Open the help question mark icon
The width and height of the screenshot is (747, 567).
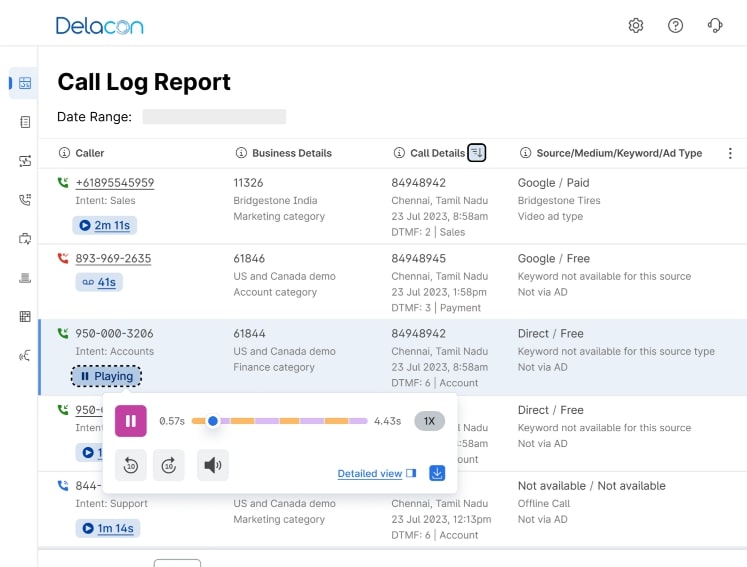pyautogui.click(x=675, y=26)
